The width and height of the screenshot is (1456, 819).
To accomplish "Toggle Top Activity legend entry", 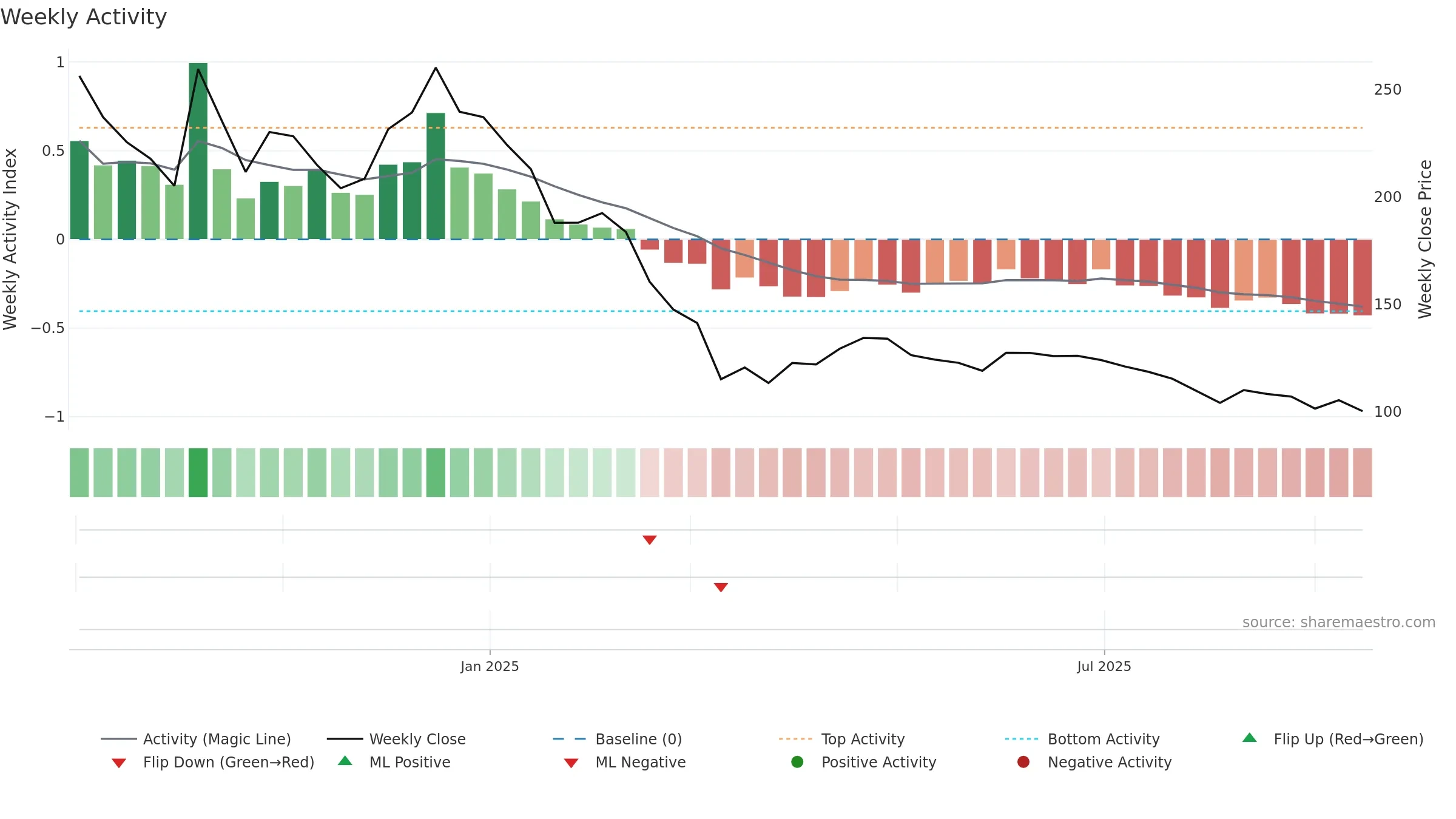I will [x=842, y=739].
